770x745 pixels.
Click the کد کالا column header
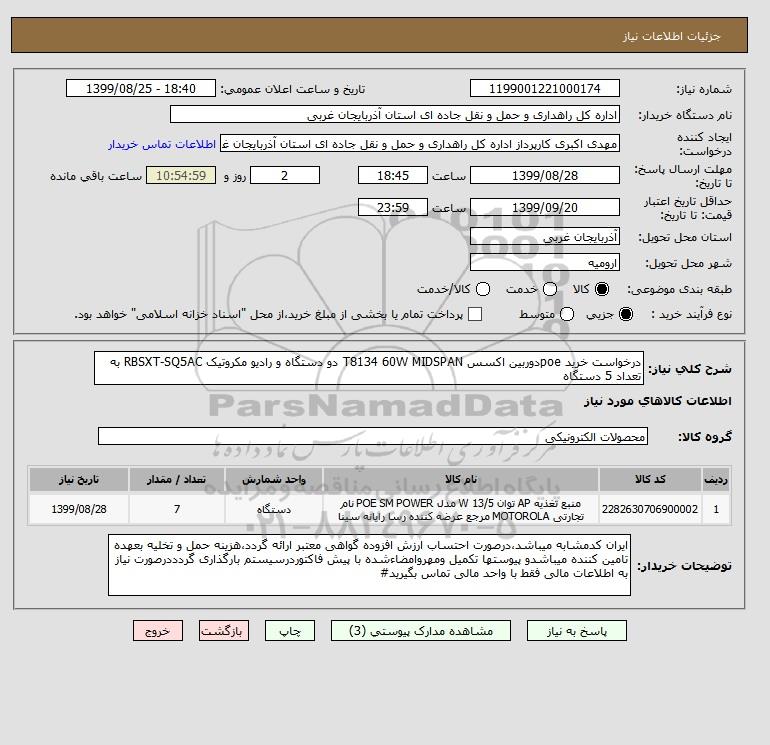pyautogui.click(x=650, y=479)
